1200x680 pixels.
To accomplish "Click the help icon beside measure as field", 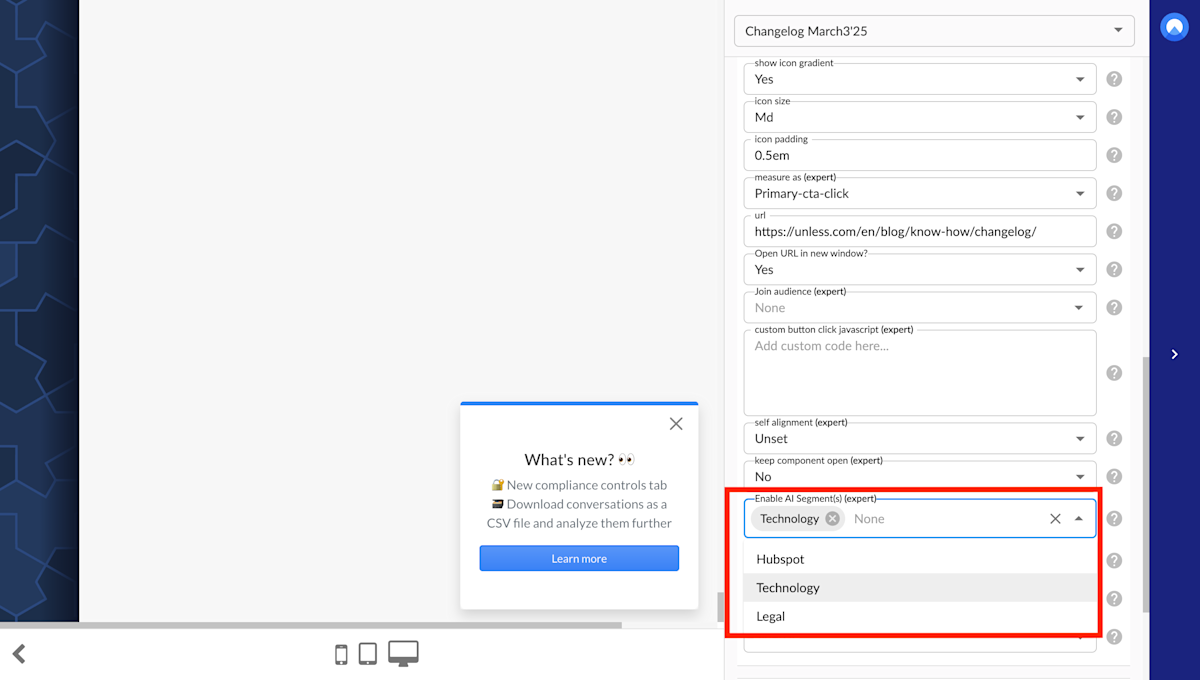I will pos(1114,193).
